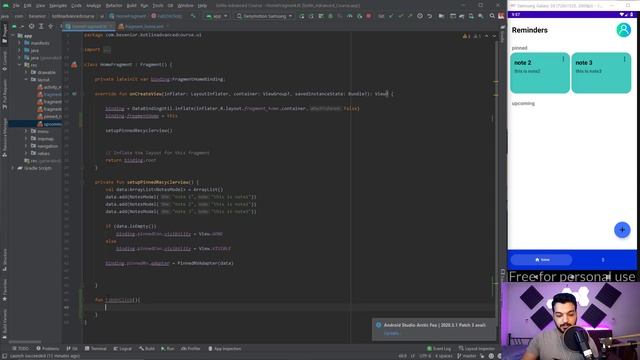
Task: Click Update link in Android Studio notification
Action: 391,333
